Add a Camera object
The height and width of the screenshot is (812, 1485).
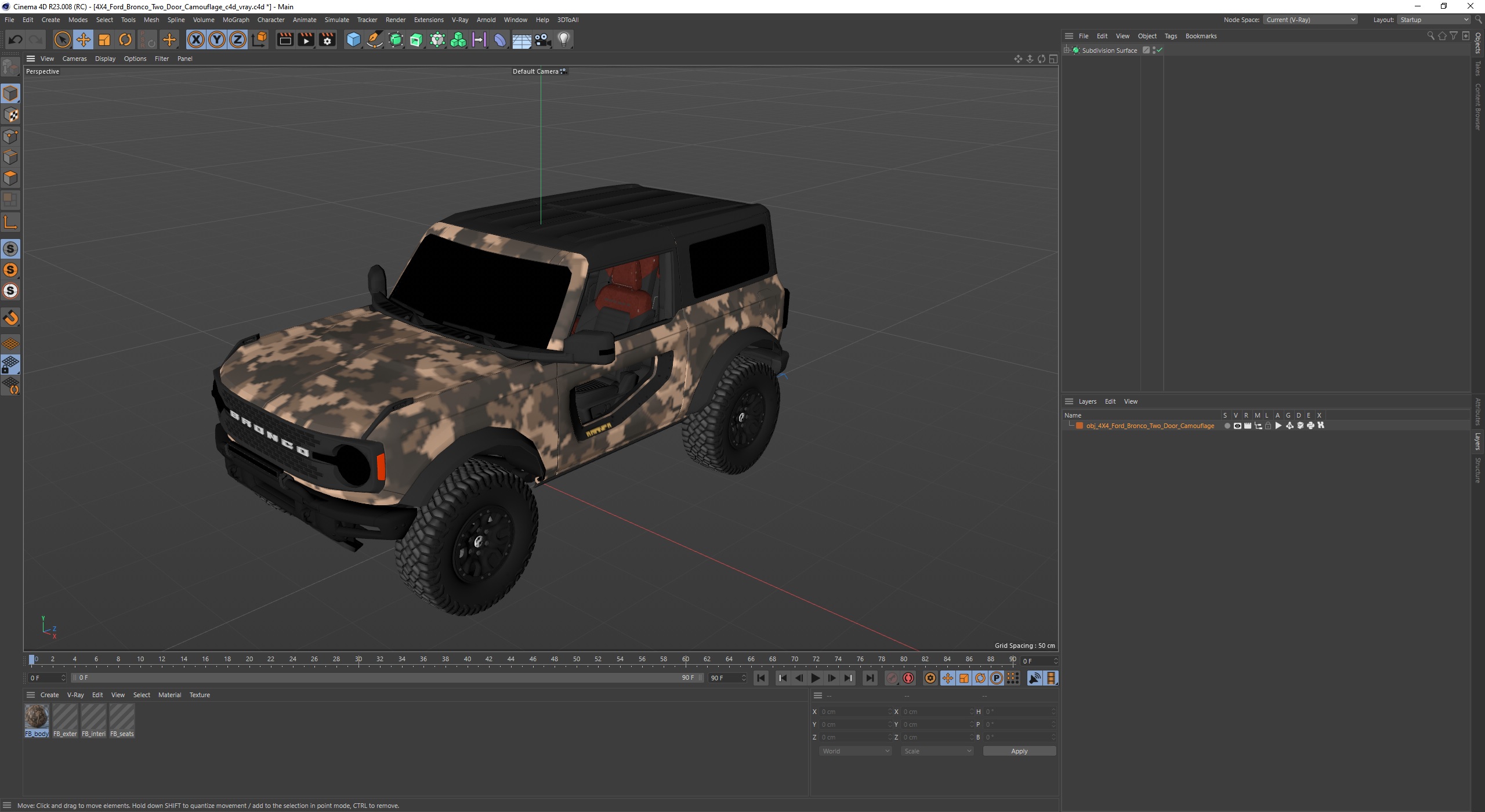point(542,39)
